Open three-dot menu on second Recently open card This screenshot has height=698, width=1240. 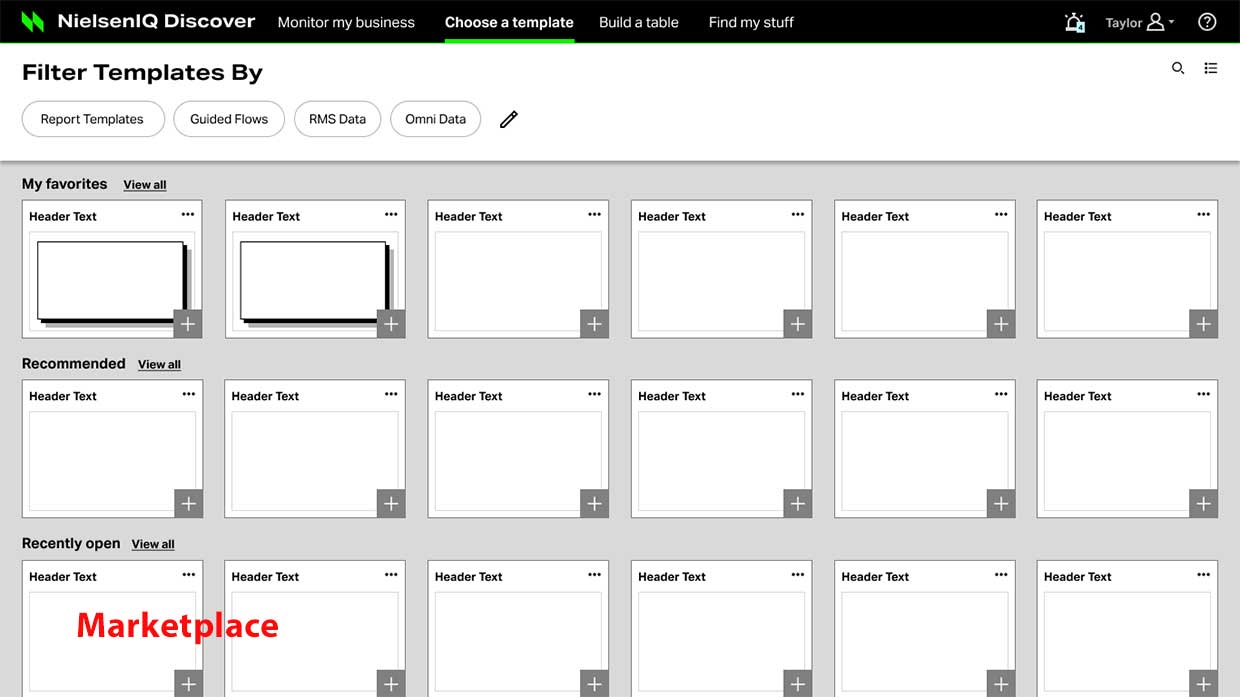pyautogui.click(x=391, y=574)
